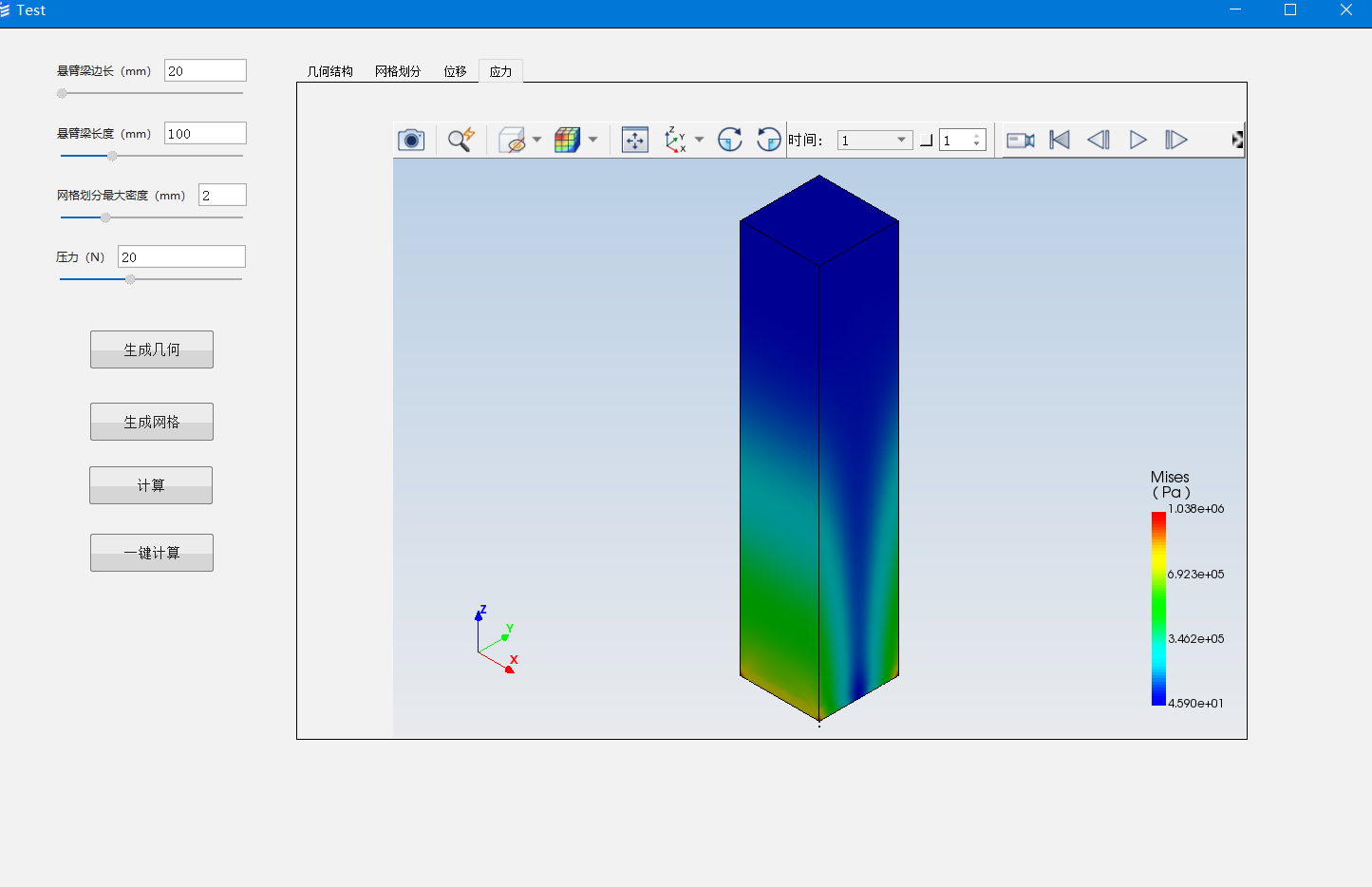Click the XYZ axis triad in viewport
Image resolution: width=1372 pixels, height=887 pixels.
click(496, 640)
